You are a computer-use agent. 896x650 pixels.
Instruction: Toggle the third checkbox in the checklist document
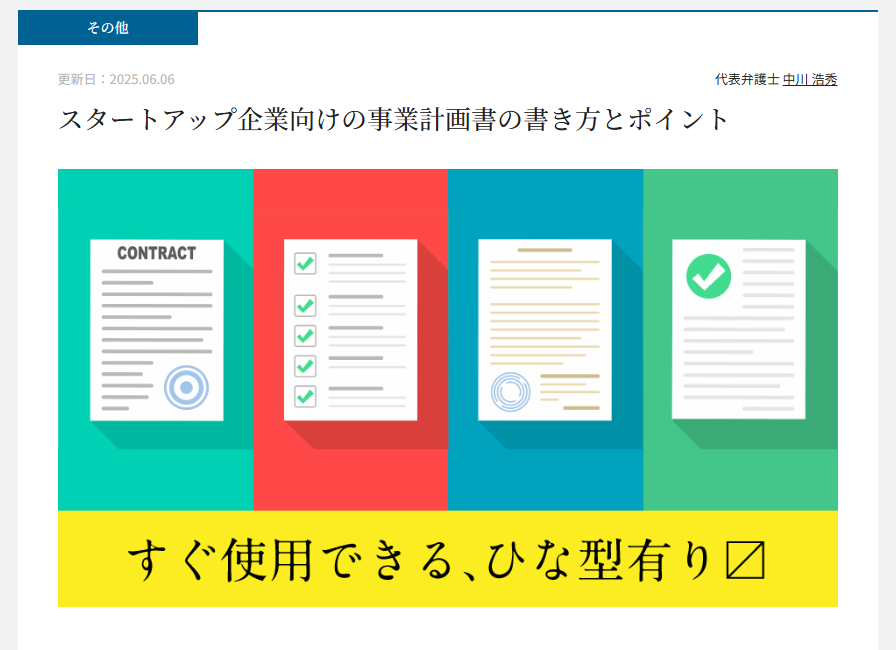point(305,335)
